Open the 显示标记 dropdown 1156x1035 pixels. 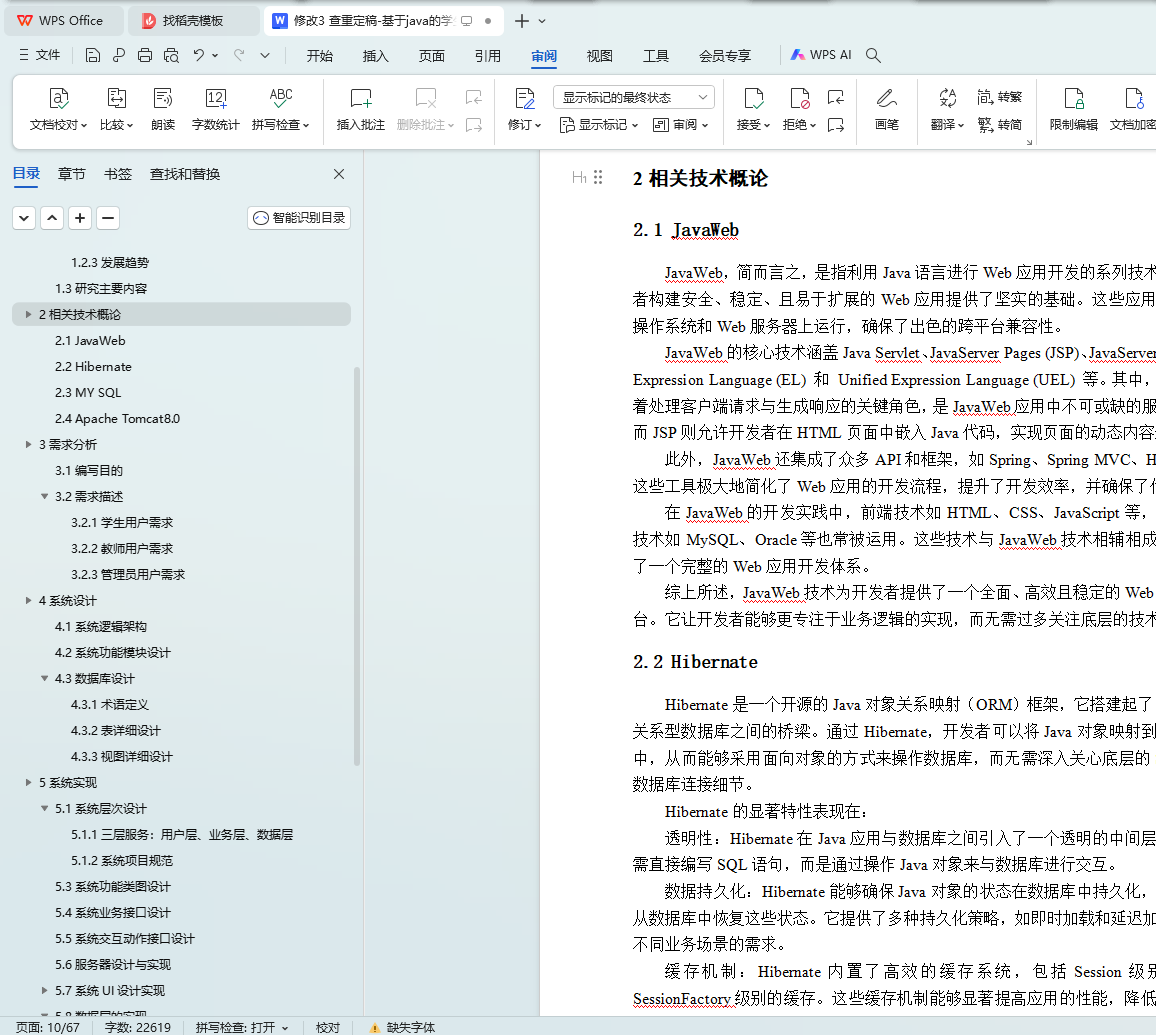tap(599, 125)
